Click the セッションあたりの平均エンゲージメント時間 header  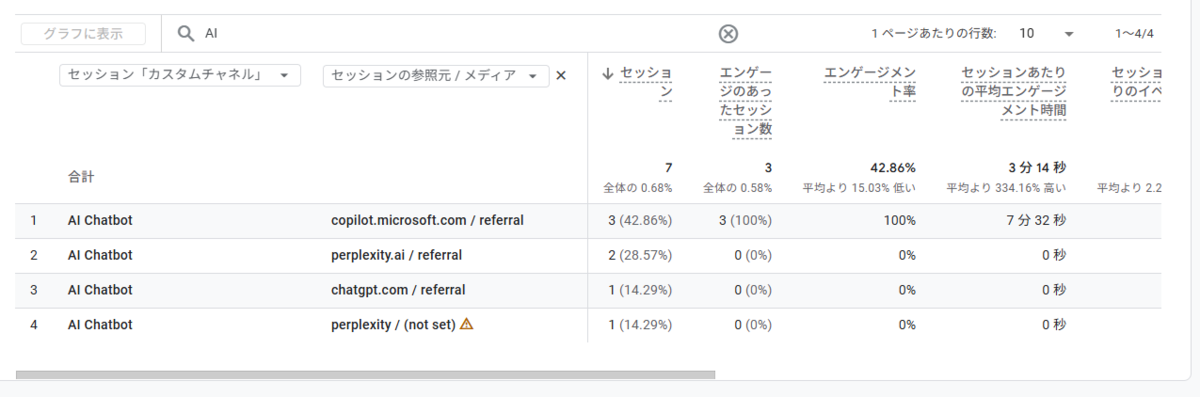(x=1013, y=91)
